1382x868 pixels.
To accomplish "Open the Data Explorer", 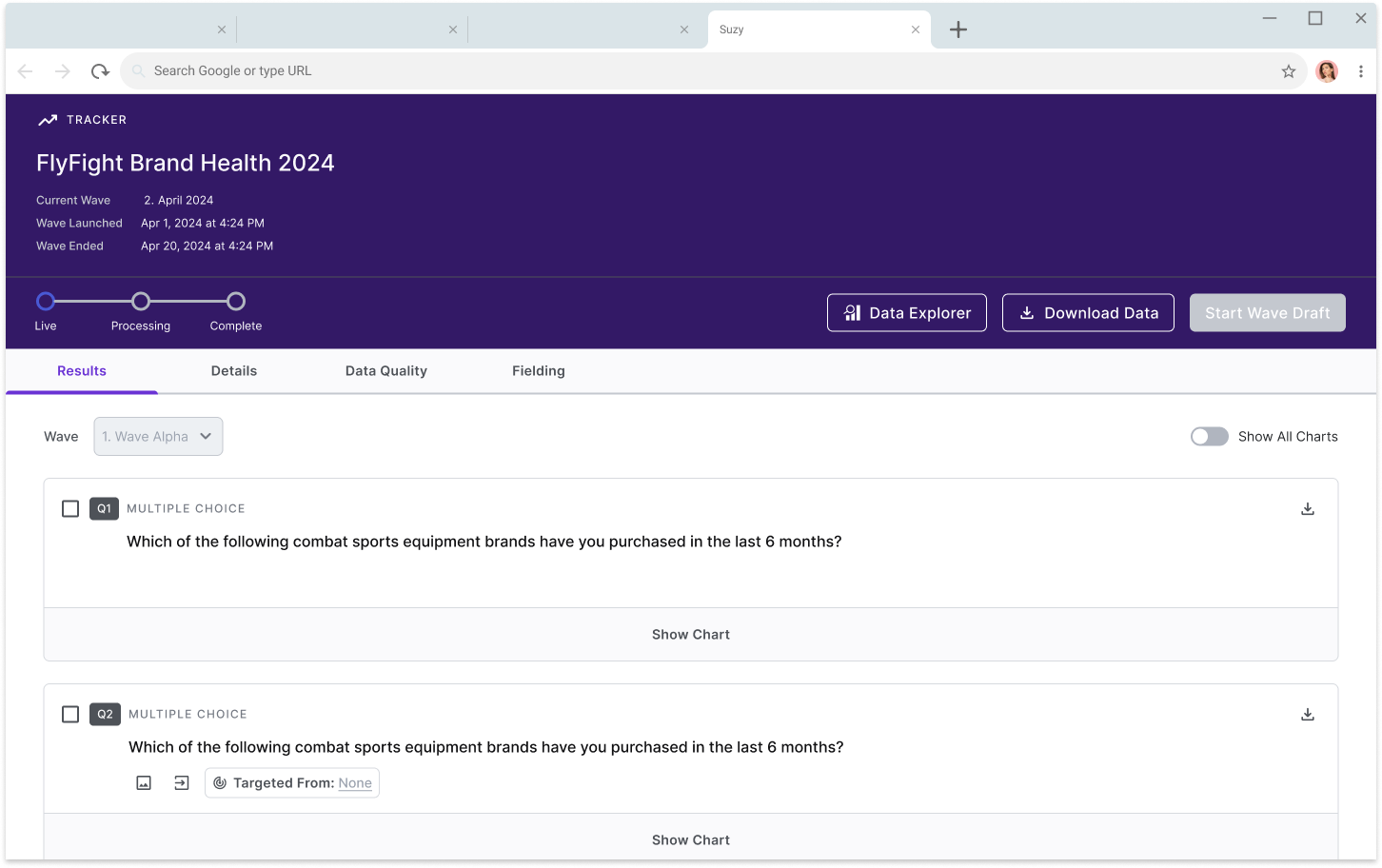I will (x=907, y=313).
